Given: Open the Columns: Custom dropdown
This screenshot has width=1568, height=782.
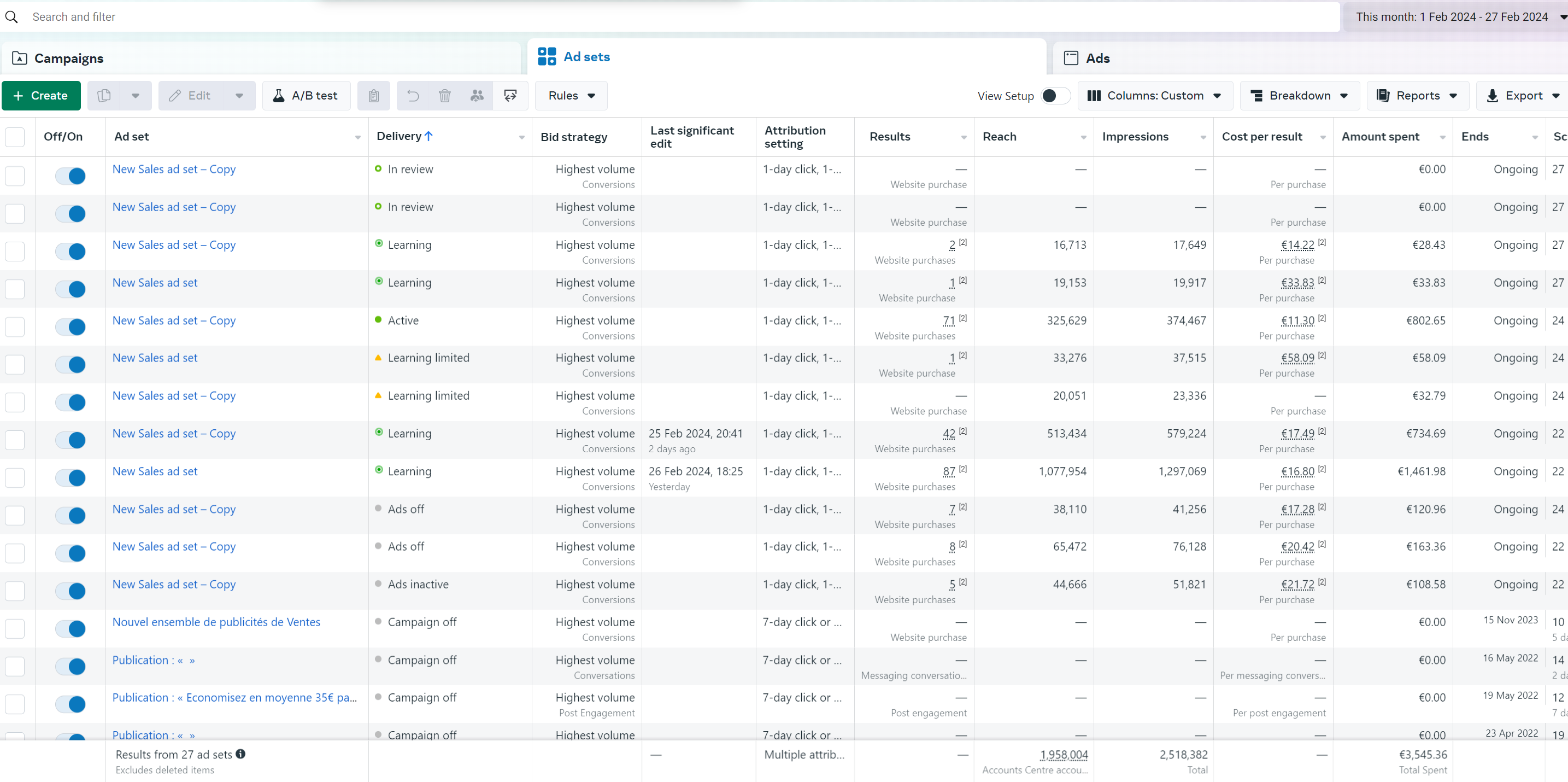Looking at the screenshot, I should (1155, 96).
